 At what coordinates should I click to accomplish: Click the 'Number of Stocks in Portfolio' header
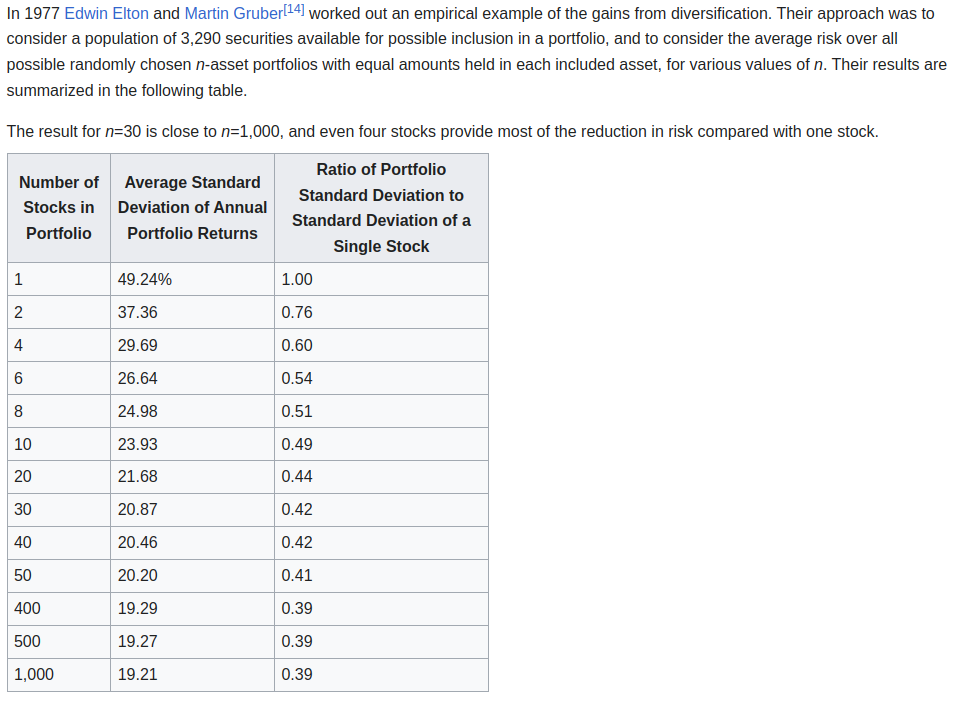(x=59, y=208)
